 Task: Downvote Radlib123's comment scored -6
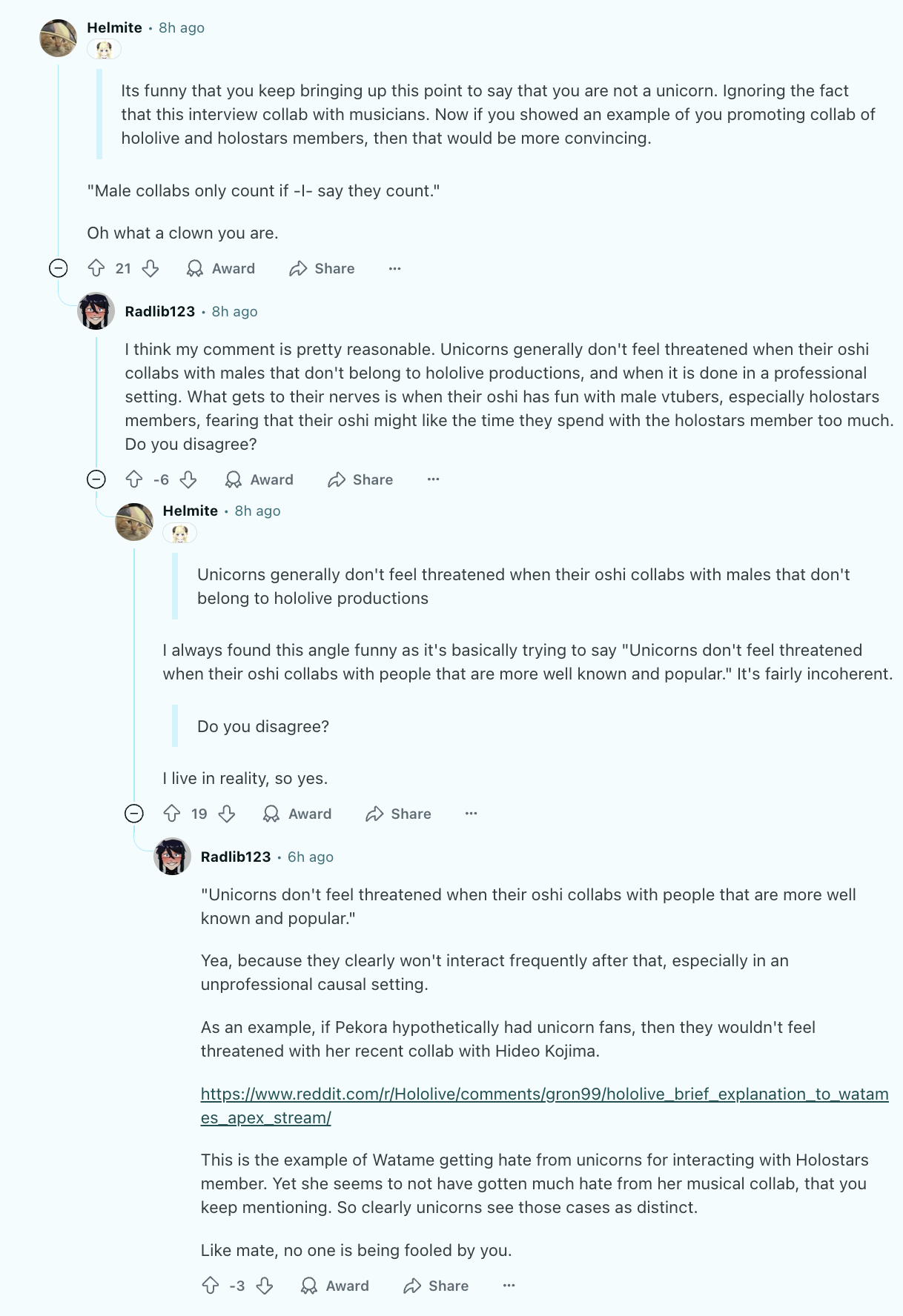point(188,479)
